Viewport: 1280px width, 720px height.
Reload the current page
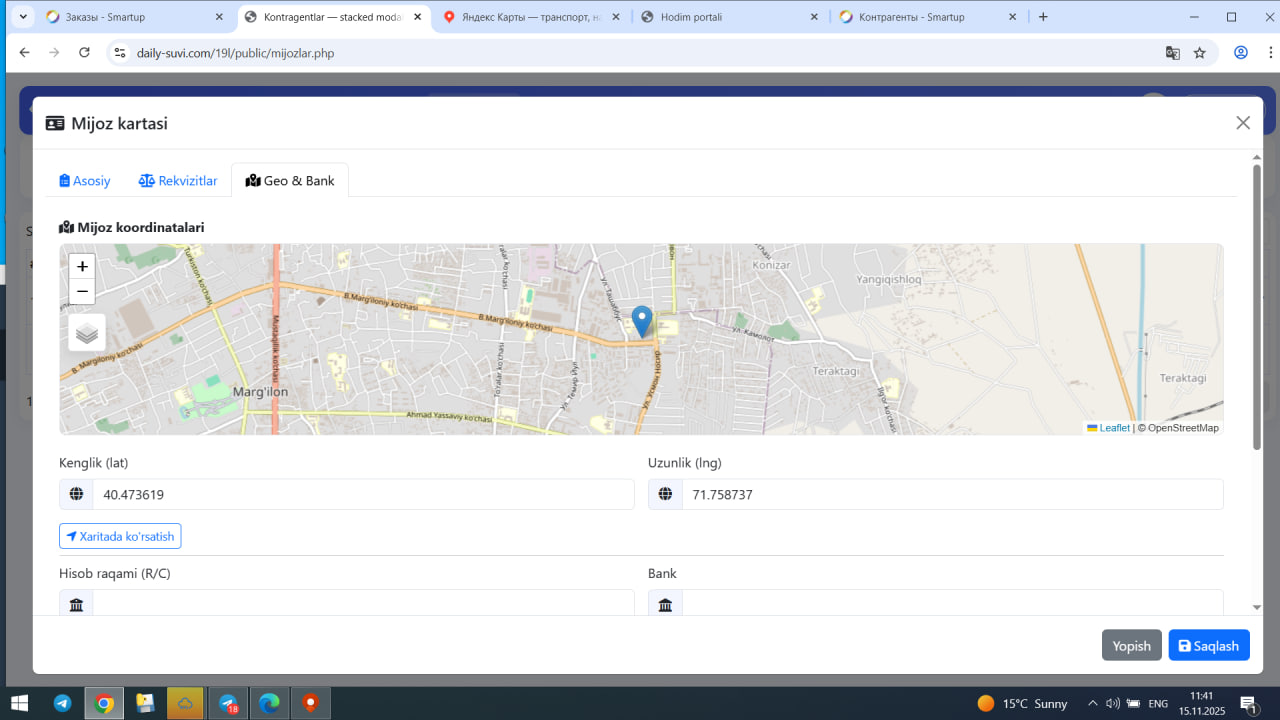84,53
